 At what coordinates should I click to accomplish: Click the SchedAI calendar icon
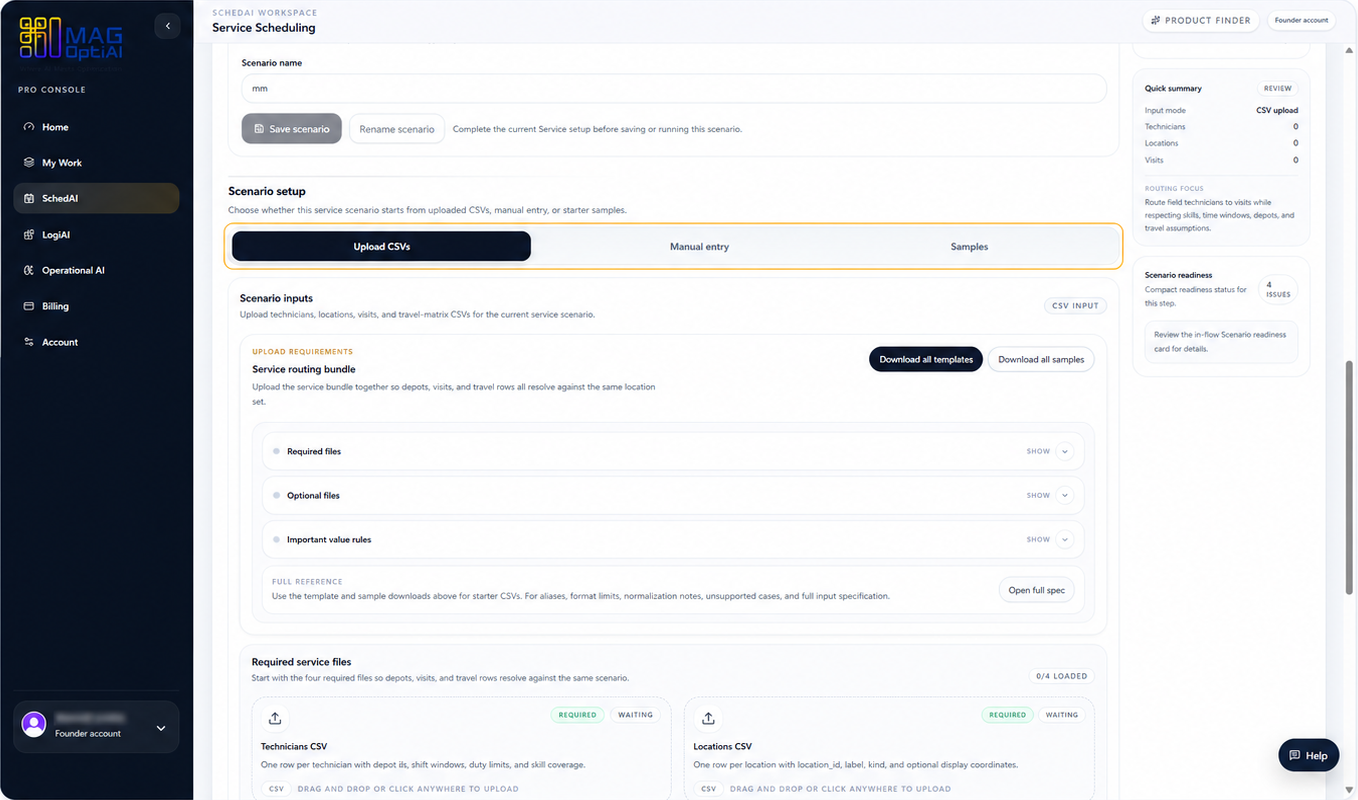click(29, 198)
